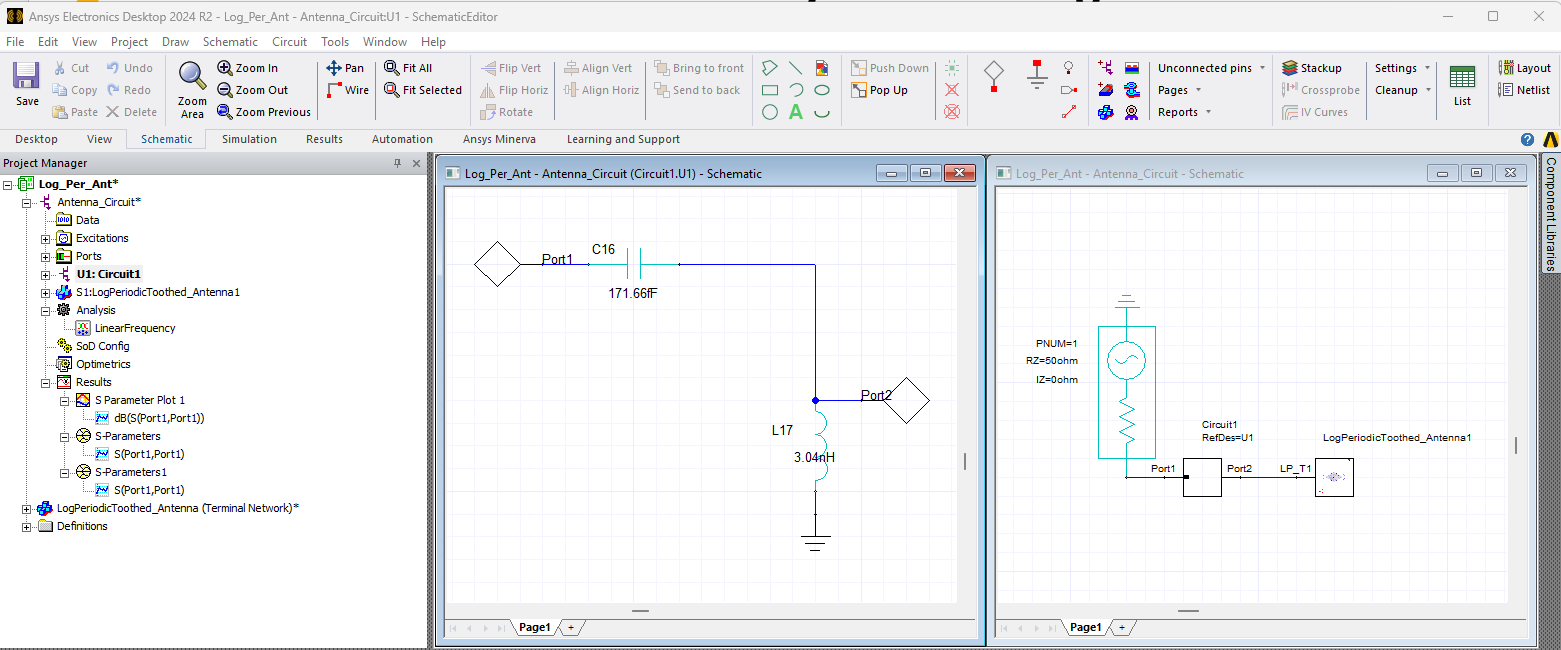
Task: Switch to the Simulation ribbon tab
Action: tap(251, 139)
